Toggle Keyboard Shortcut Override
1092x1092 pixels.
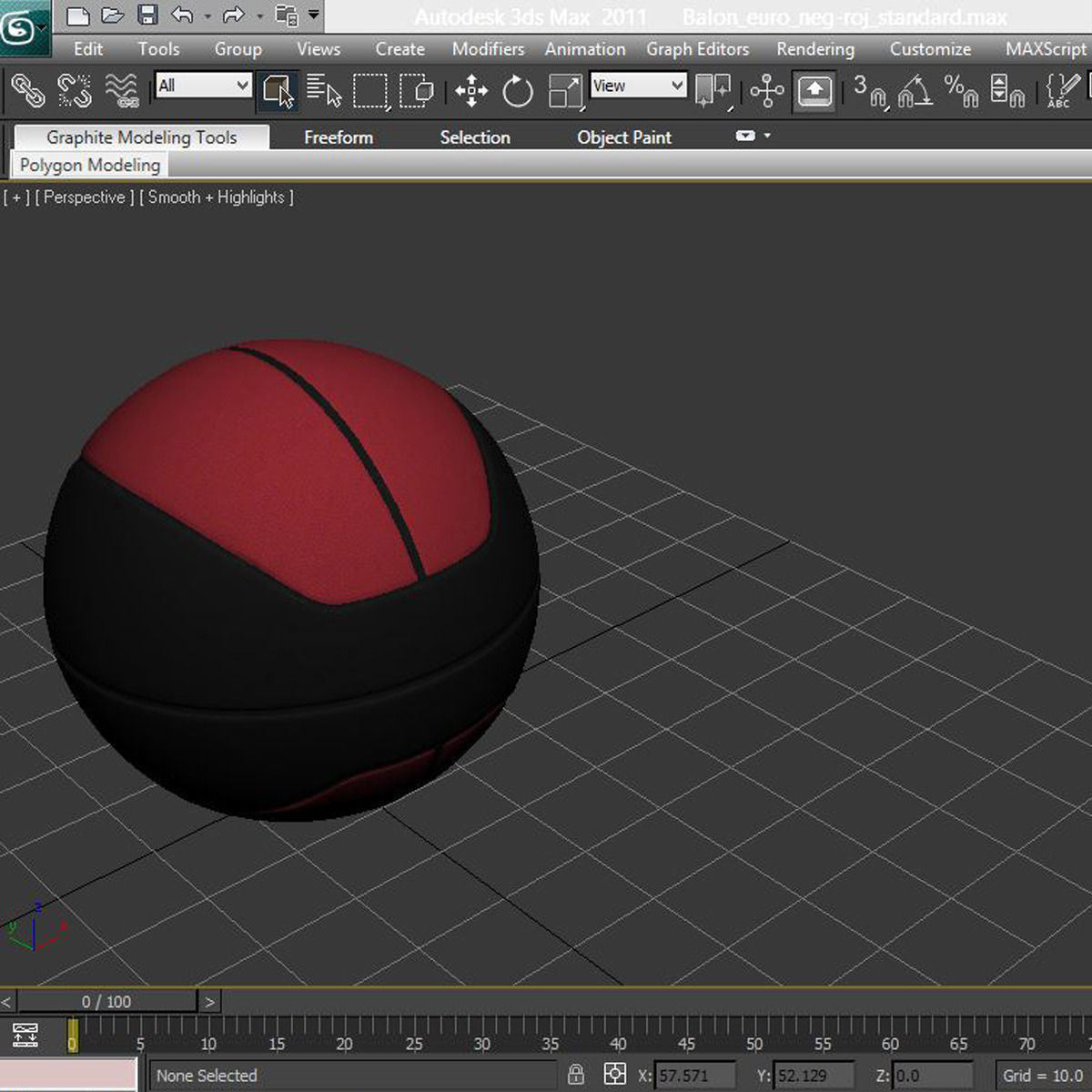(814, 91)
